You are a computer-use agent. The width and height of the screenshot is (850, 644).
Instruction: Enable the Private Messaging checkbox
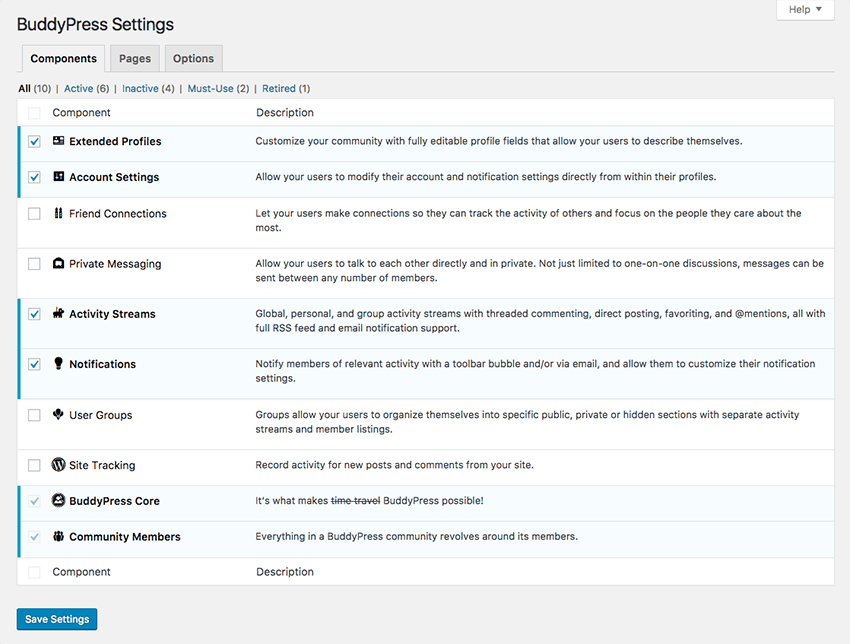[x=34, y=264]
